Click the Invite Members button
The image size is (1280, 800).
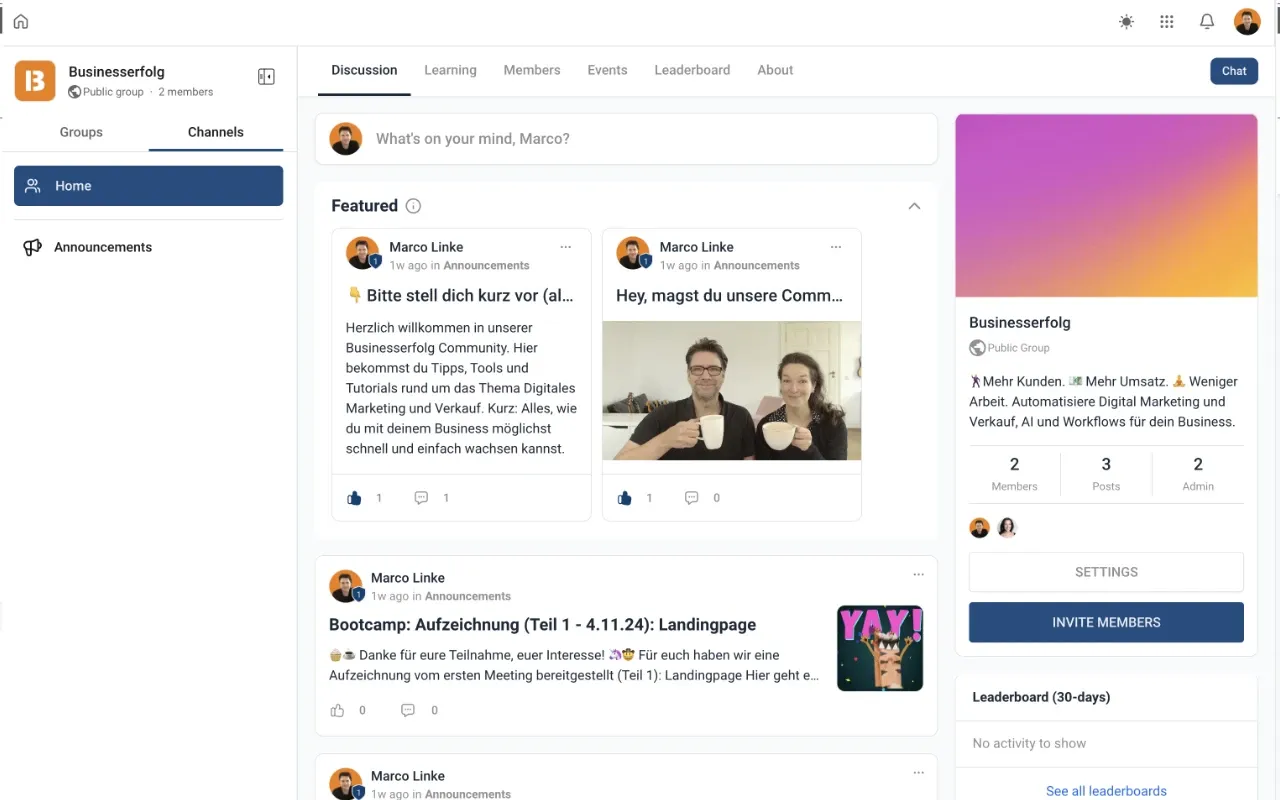click(x=1106, y=621)
